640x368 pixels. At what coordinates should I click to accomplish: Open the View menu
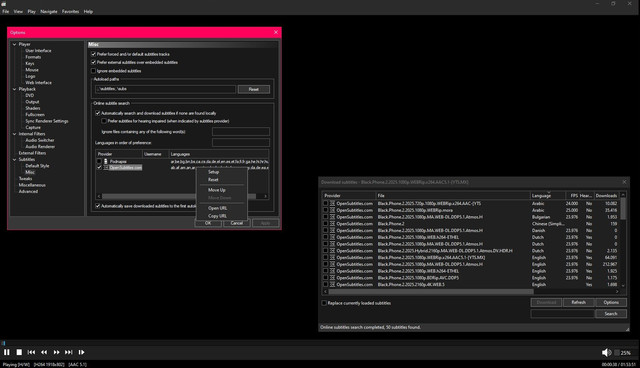pos(18,11)
